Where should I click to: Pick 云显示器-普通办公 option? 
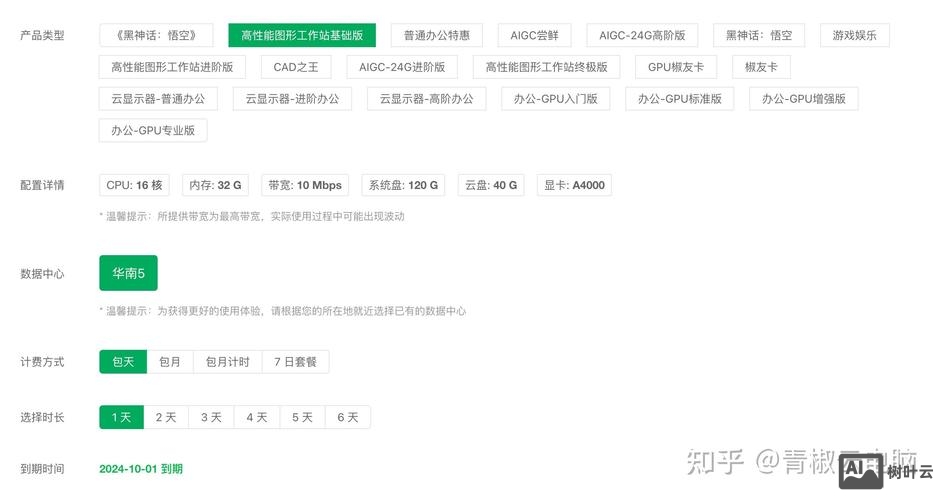tap(158, 99)
